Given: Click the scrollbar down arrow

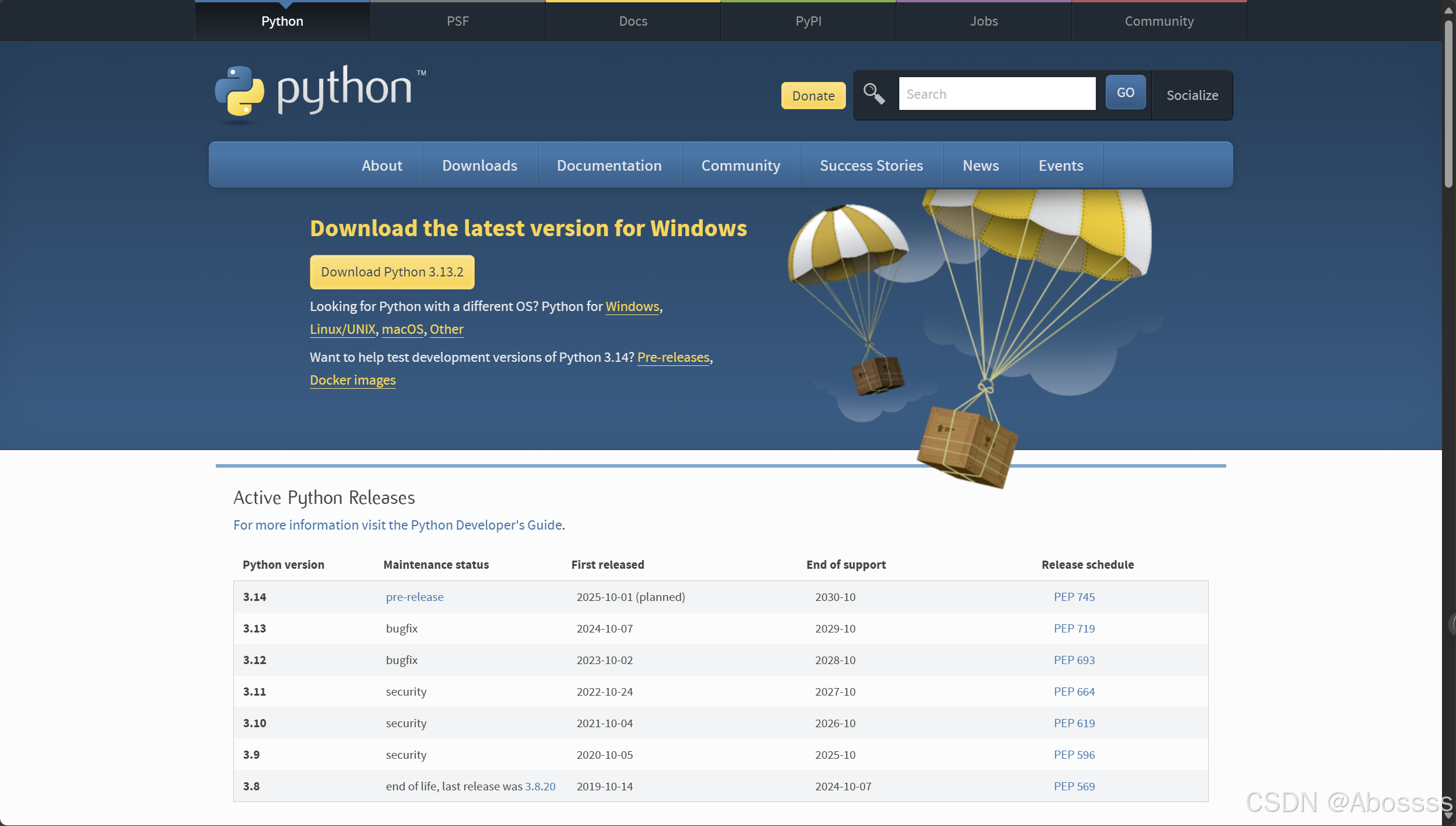Looking at the screenshot, I should pos(1448,815).
